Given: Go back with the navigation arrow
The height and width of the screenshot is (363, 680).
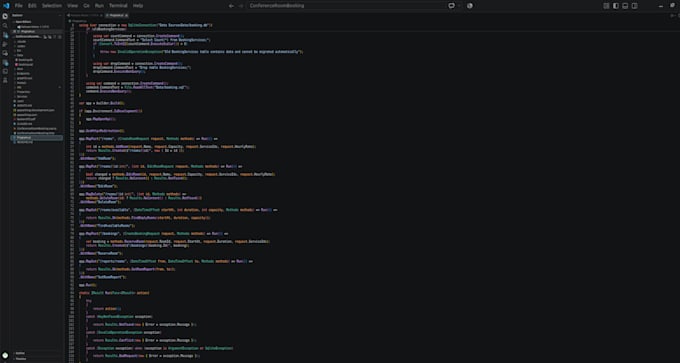Looking at the screenshot, I should click(x=231, y=6).
